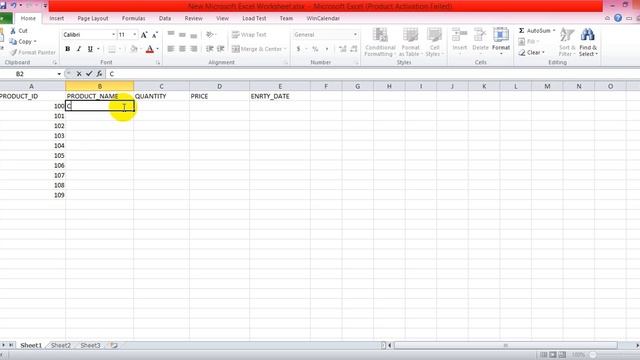Select the column D header
The height and width of the screenshot is (360, 640).
(219, 86)
